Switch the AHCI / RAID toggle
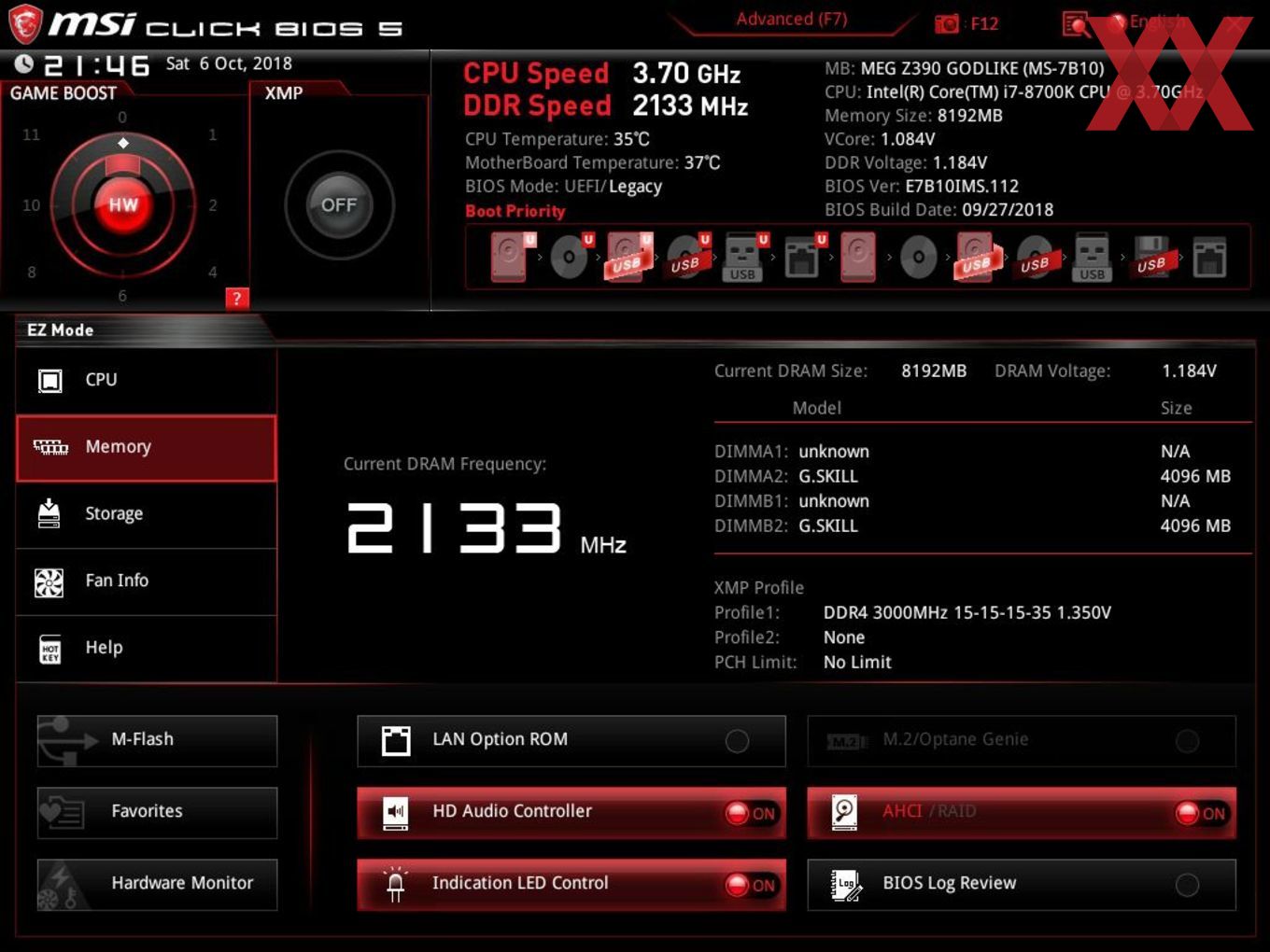This screenshot has width=1270, height=952. [x=1022, y=813]
